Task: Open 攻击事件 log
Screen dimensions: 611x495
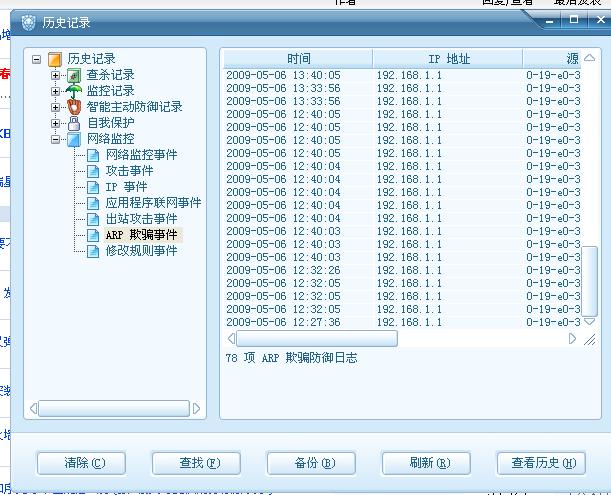Action: click(x=129, y=171)
